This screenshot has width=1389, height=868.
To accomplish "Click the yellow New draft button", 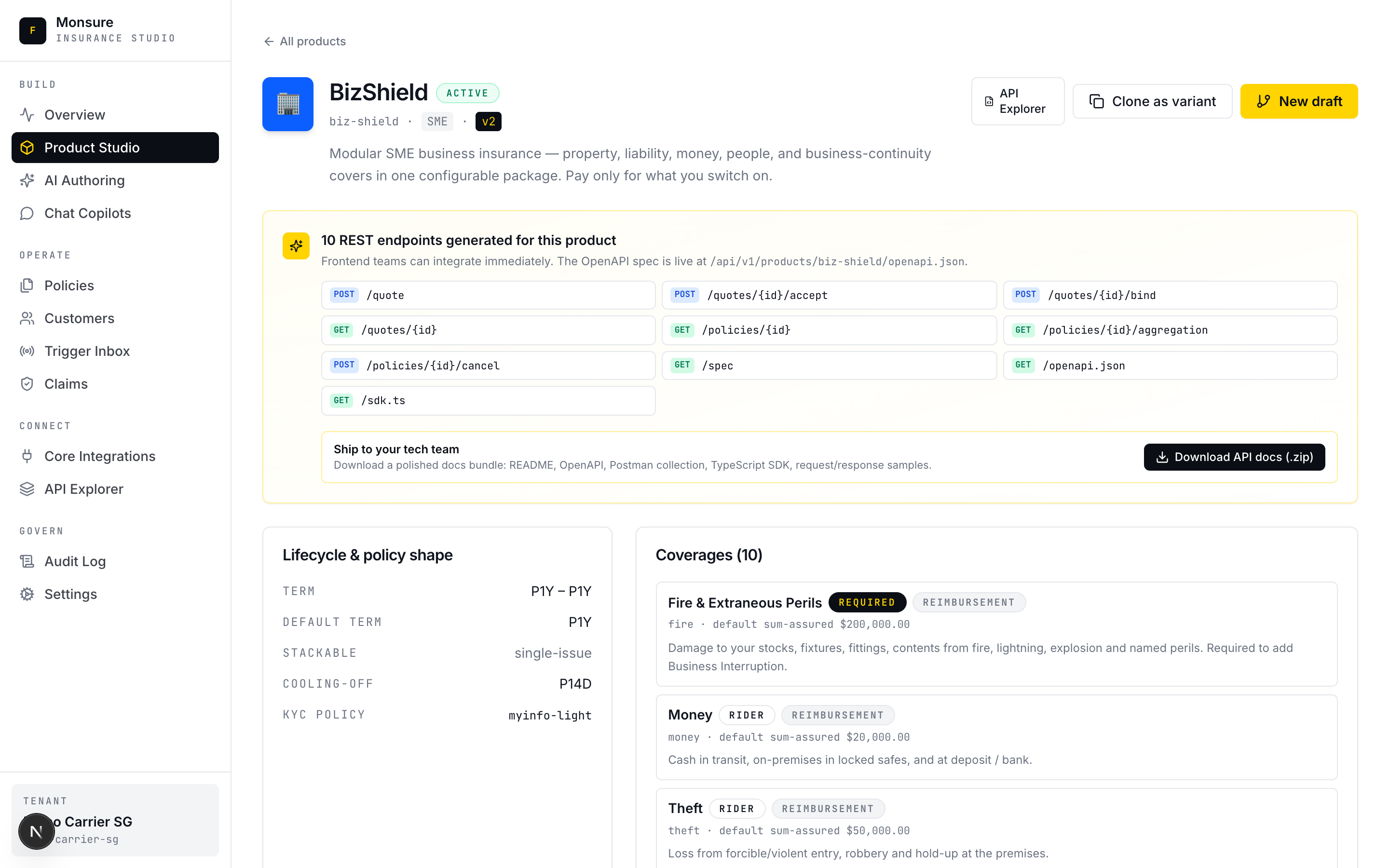I will (1299, 101).
